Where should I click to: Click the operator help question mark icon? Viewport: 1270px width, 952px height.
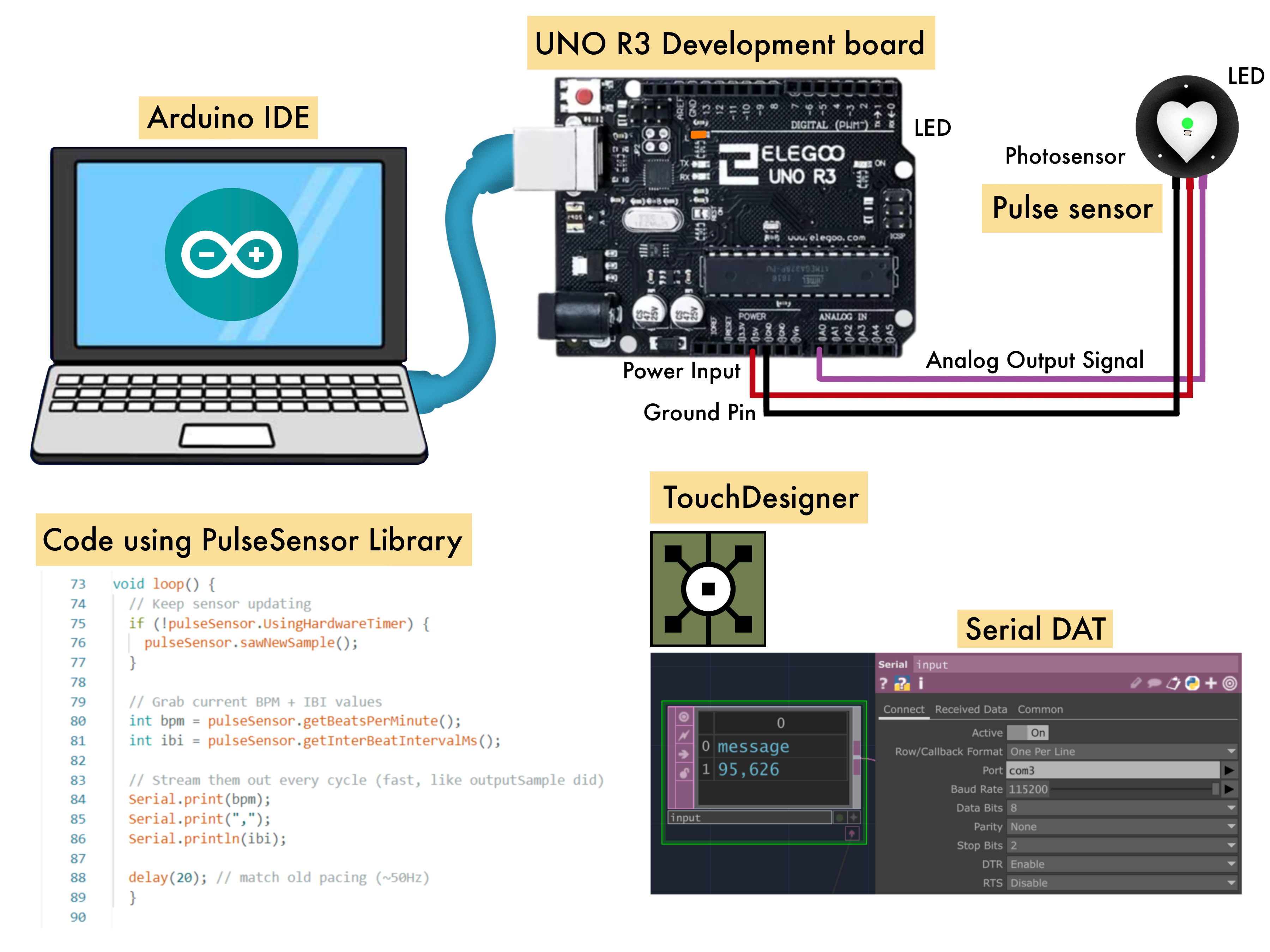[884, 683]
